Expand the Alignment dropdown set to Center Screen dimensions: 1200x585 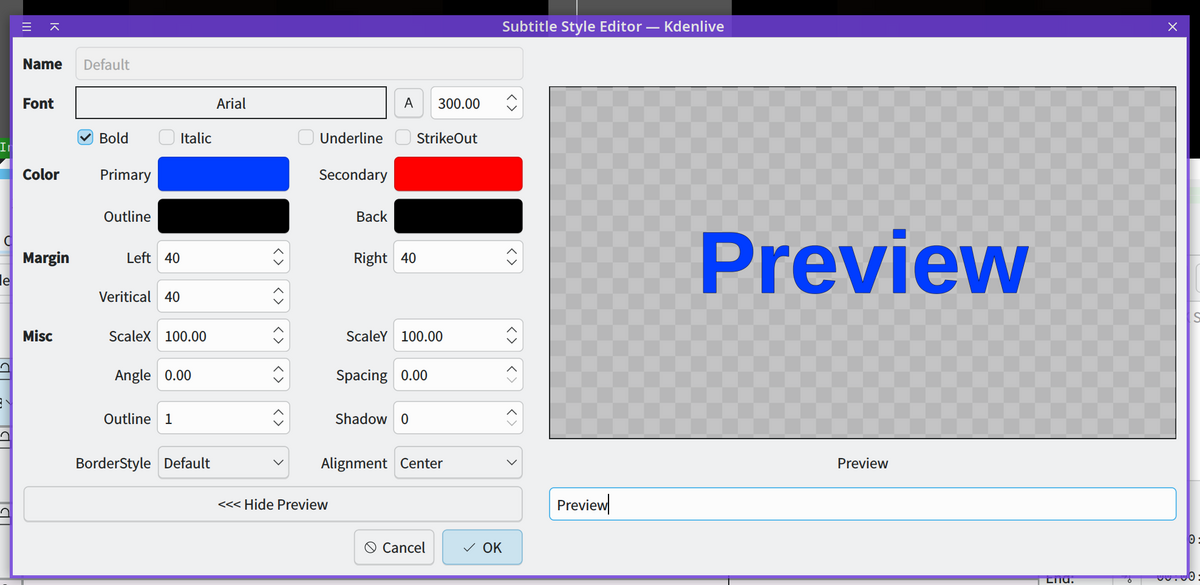(458, 463)
